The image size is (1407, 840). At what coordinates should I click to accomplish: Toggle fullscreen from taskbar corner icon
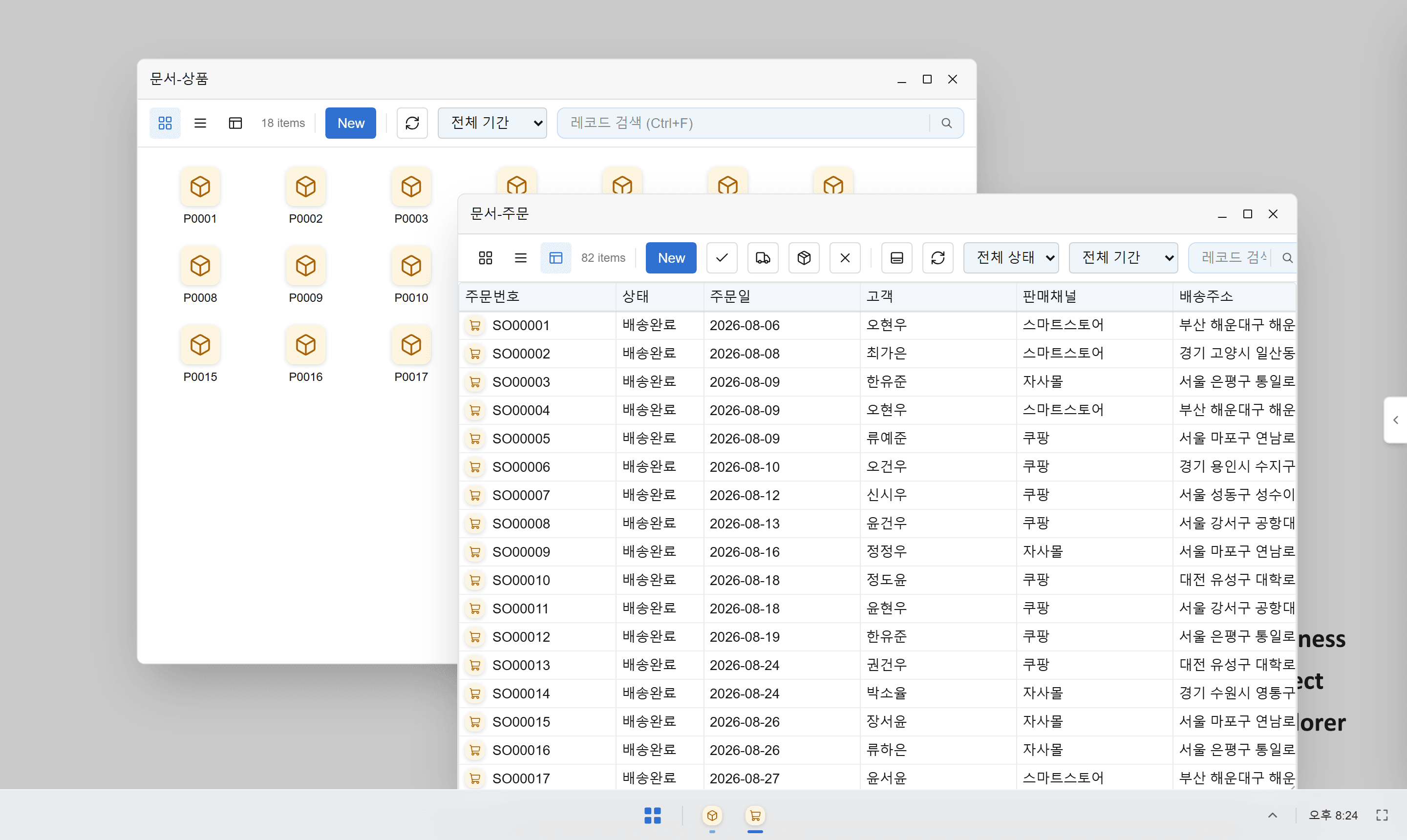pos(1382,815)
